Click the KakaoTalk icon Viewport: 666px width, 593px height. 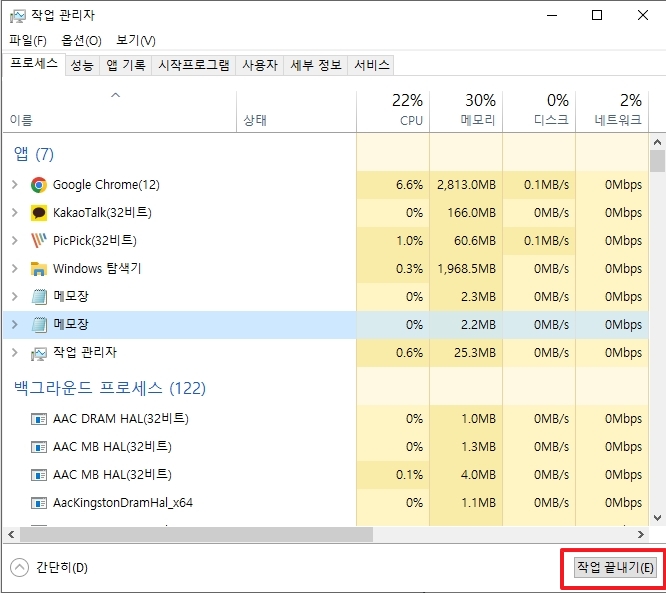(39, 213)
